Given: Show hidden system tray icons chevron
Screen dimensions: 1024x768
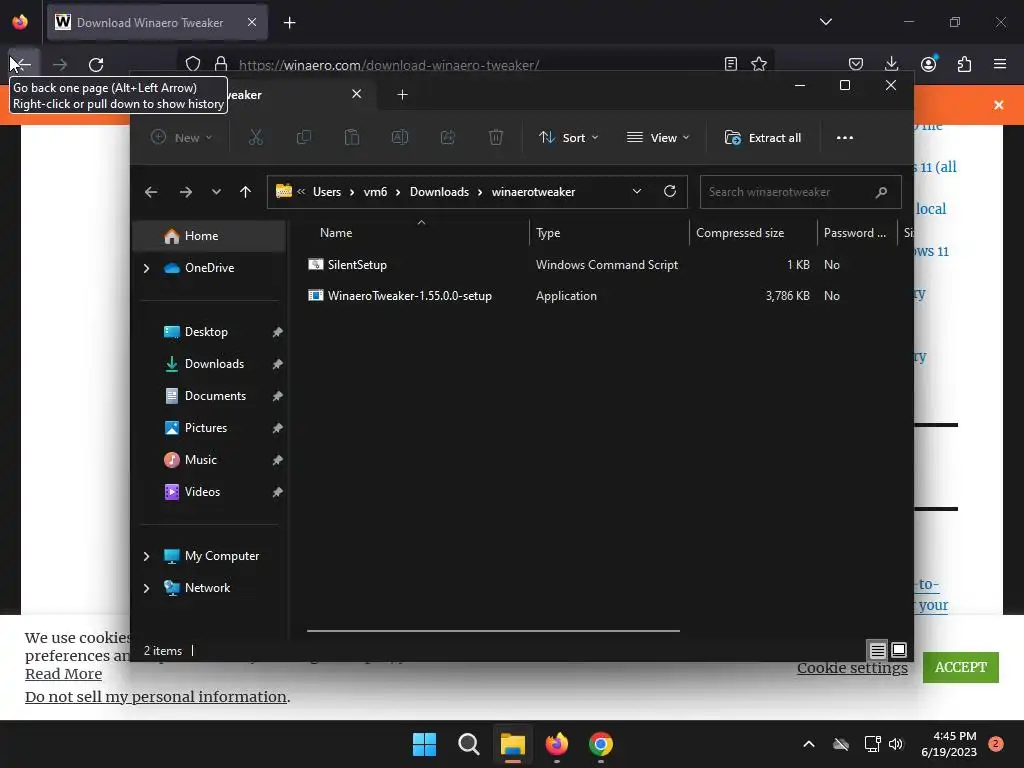Looking at the screenshot, I should pyautogui.click(x=808, y=744).
